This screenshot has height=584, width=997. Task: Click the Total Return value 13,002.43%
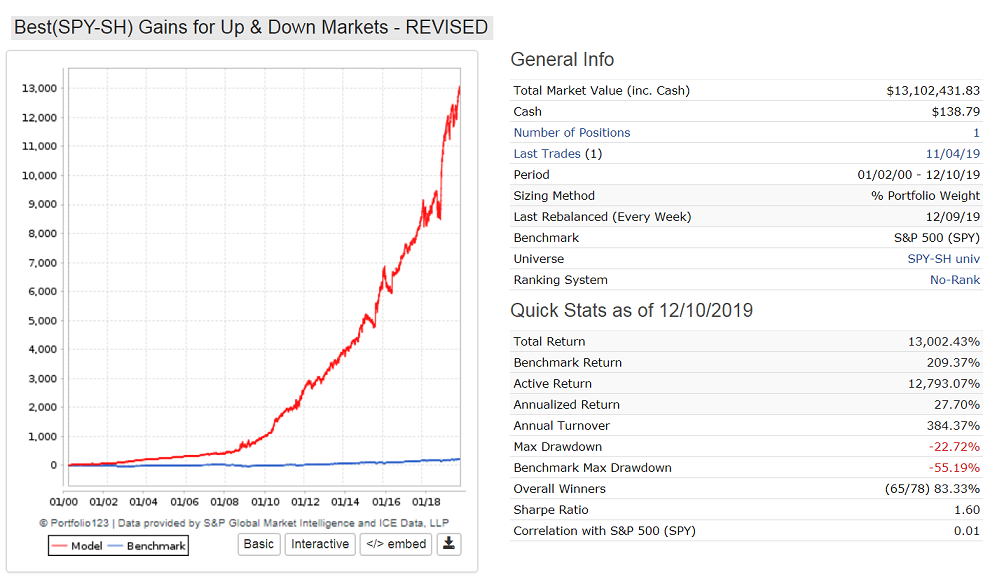point(944,341)
